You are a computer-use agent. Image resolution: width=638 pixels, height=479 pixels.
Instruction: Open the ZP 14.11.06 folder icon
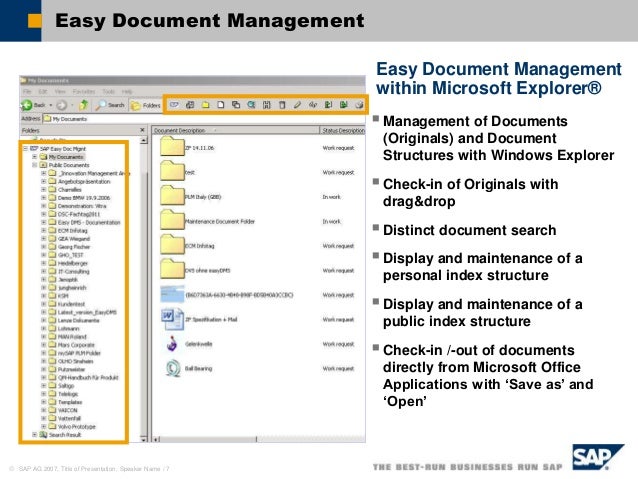(172, 147)
